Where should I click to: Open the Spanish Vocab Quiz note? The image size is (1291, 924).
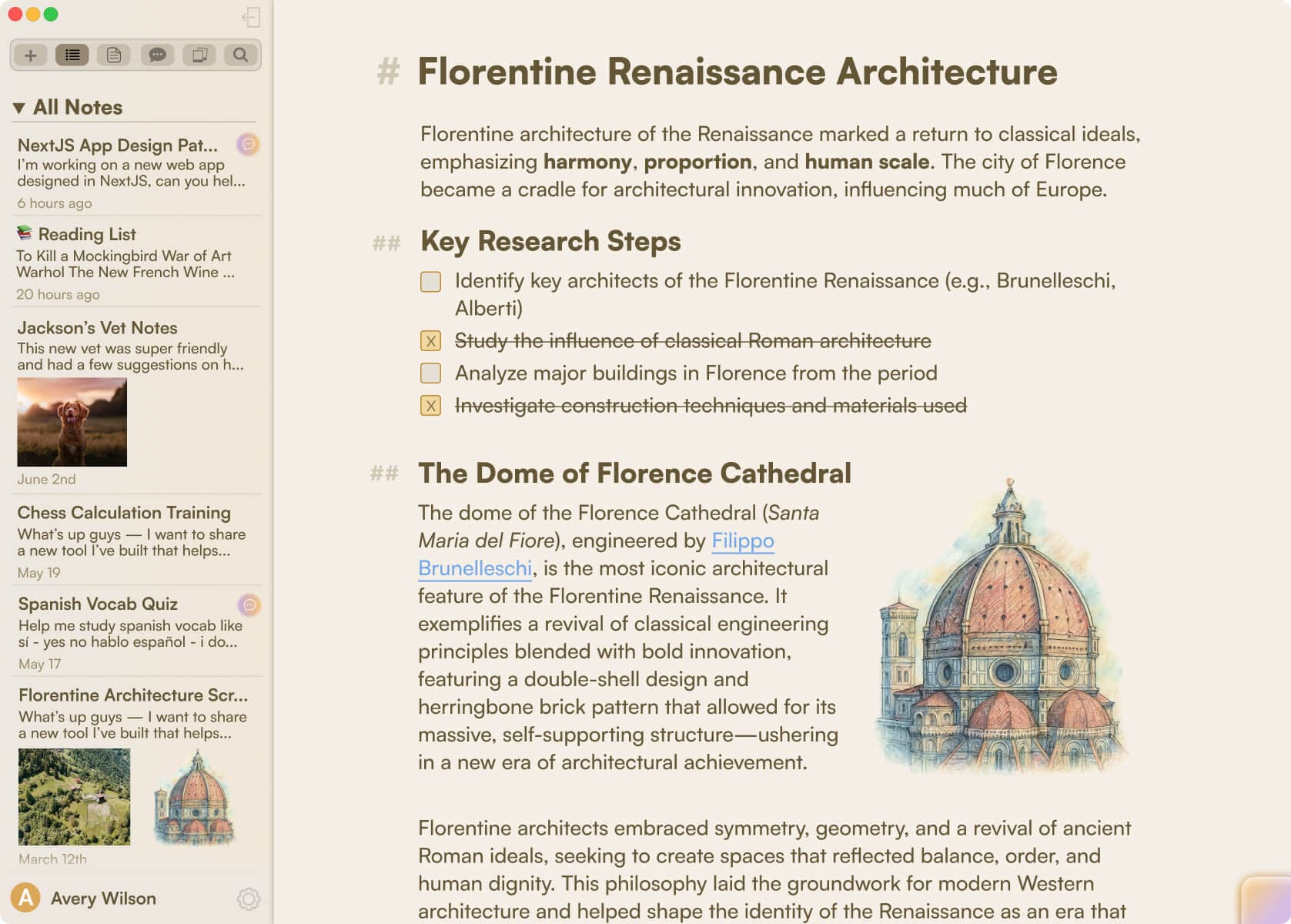(136, 631)
